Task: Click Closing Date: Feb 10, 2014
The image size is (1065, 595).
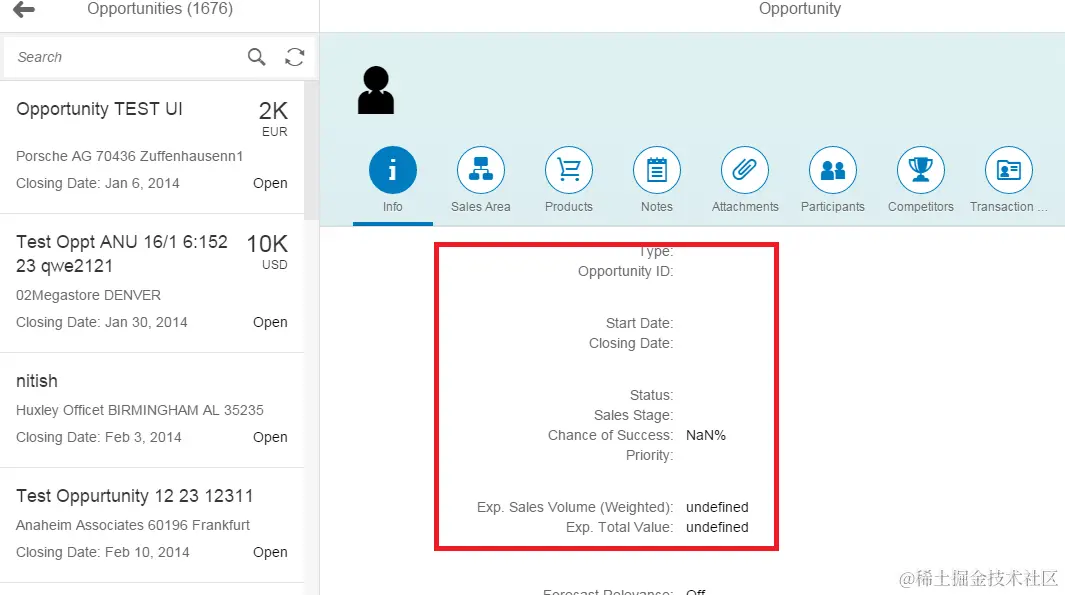Action: (103, 552)
